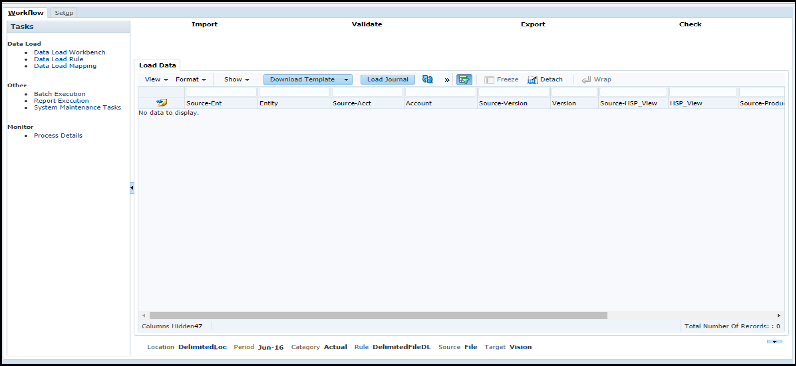Click the Total Number Of Records text
This screenshot has width=796, height=366.
pyautogui.click(x=733, y=326)
